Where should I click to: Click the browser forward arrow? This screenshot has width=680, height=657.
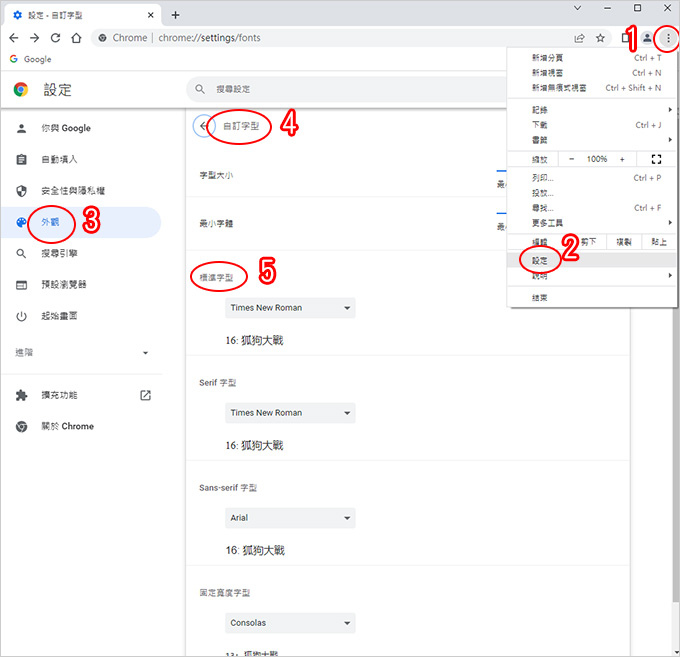tap(35, 38)
